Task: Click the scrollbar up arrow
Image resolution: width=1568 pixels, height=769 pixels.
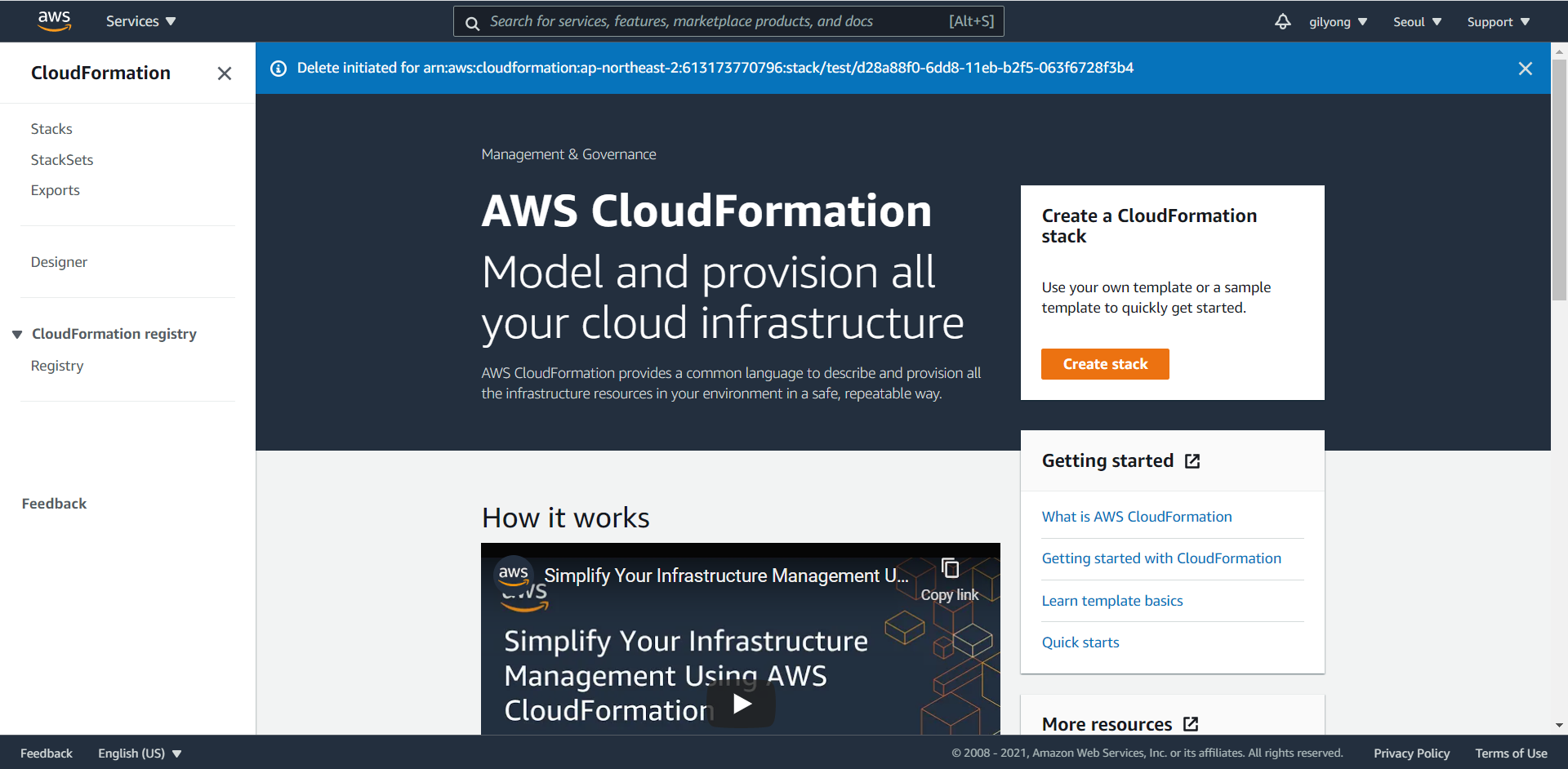Action: click(x=1559, y=51)
